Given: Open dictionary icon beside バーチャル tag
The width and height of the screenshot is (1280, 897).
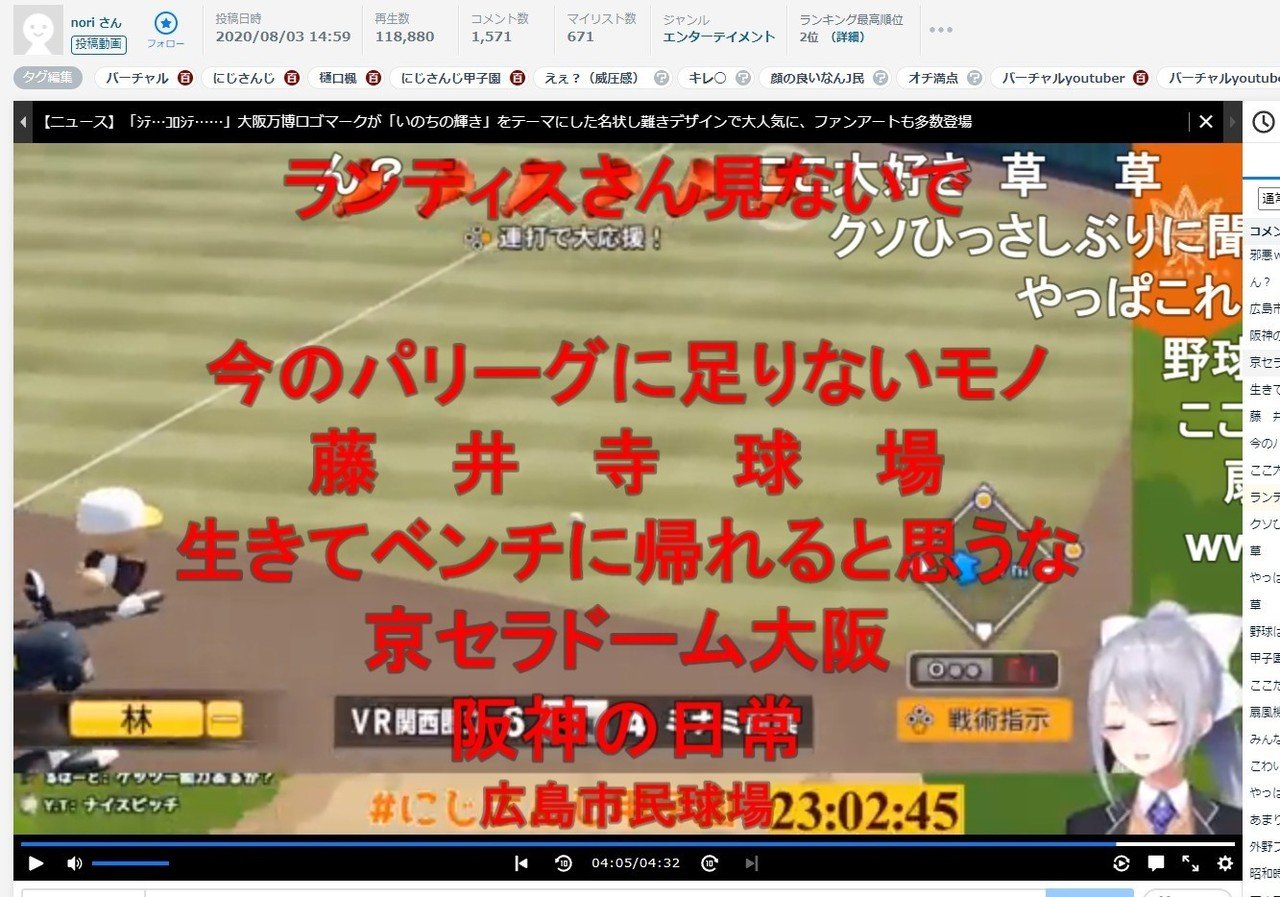Looking at the screenshot, I should (185, 78).
